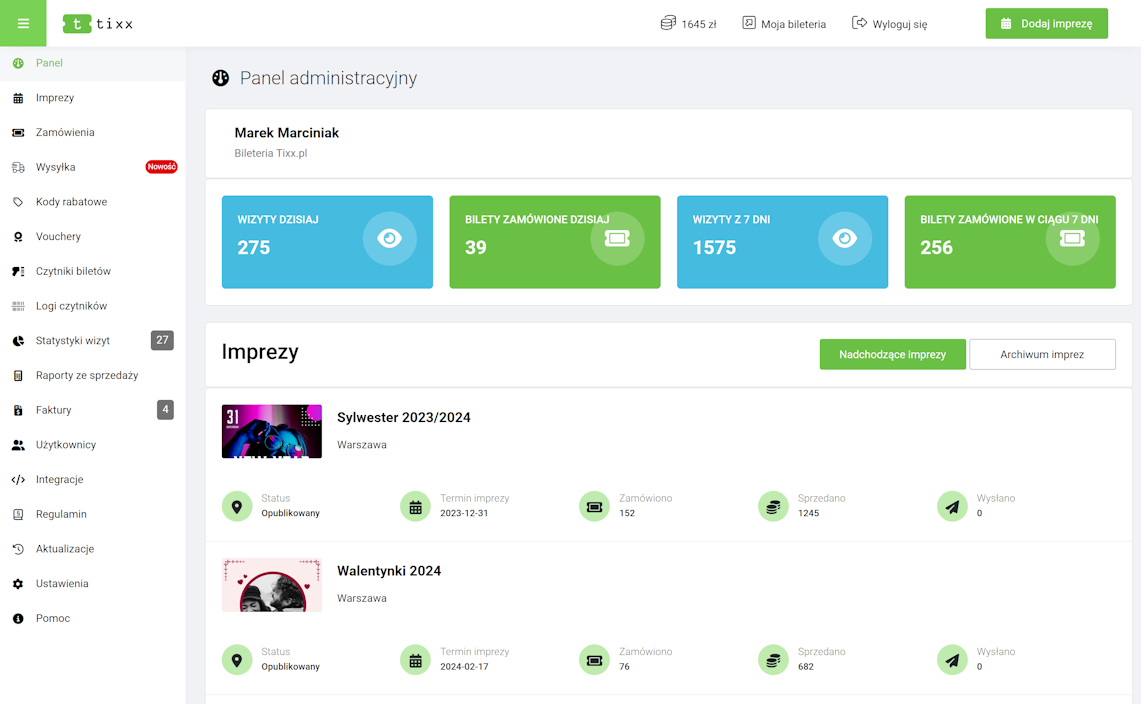This screenshot has height=704, width=1141.
Task: Open Czytniki biletów scanner icon
Action: tap(18, 271)
